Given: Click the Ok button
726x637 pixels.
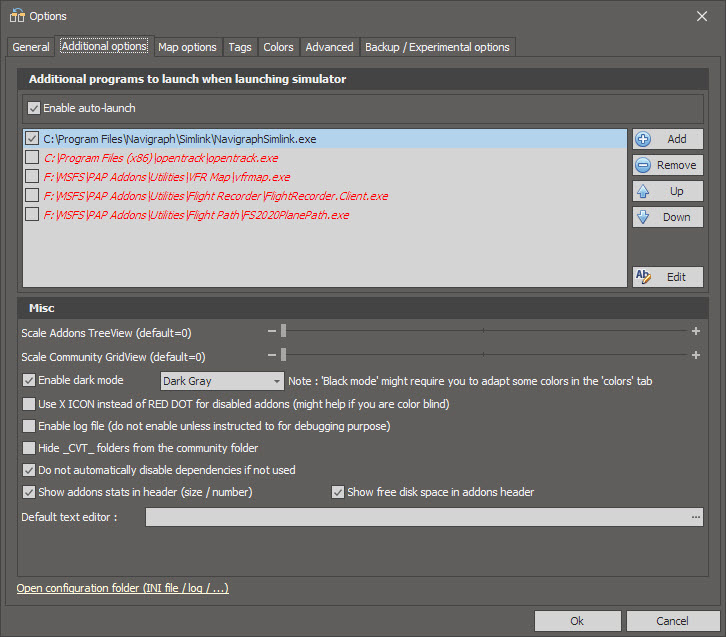Looking at the screenshot, I should click(x=577, y=621).
